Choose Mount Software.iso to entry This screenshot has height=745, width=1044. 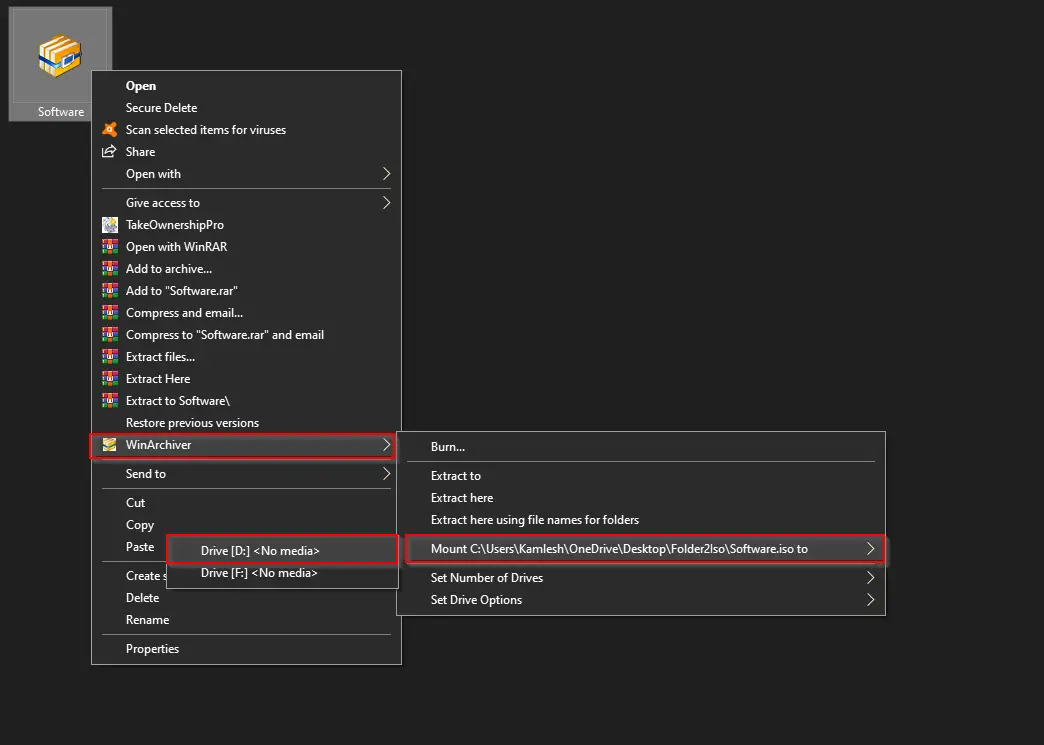click(645, 549)
